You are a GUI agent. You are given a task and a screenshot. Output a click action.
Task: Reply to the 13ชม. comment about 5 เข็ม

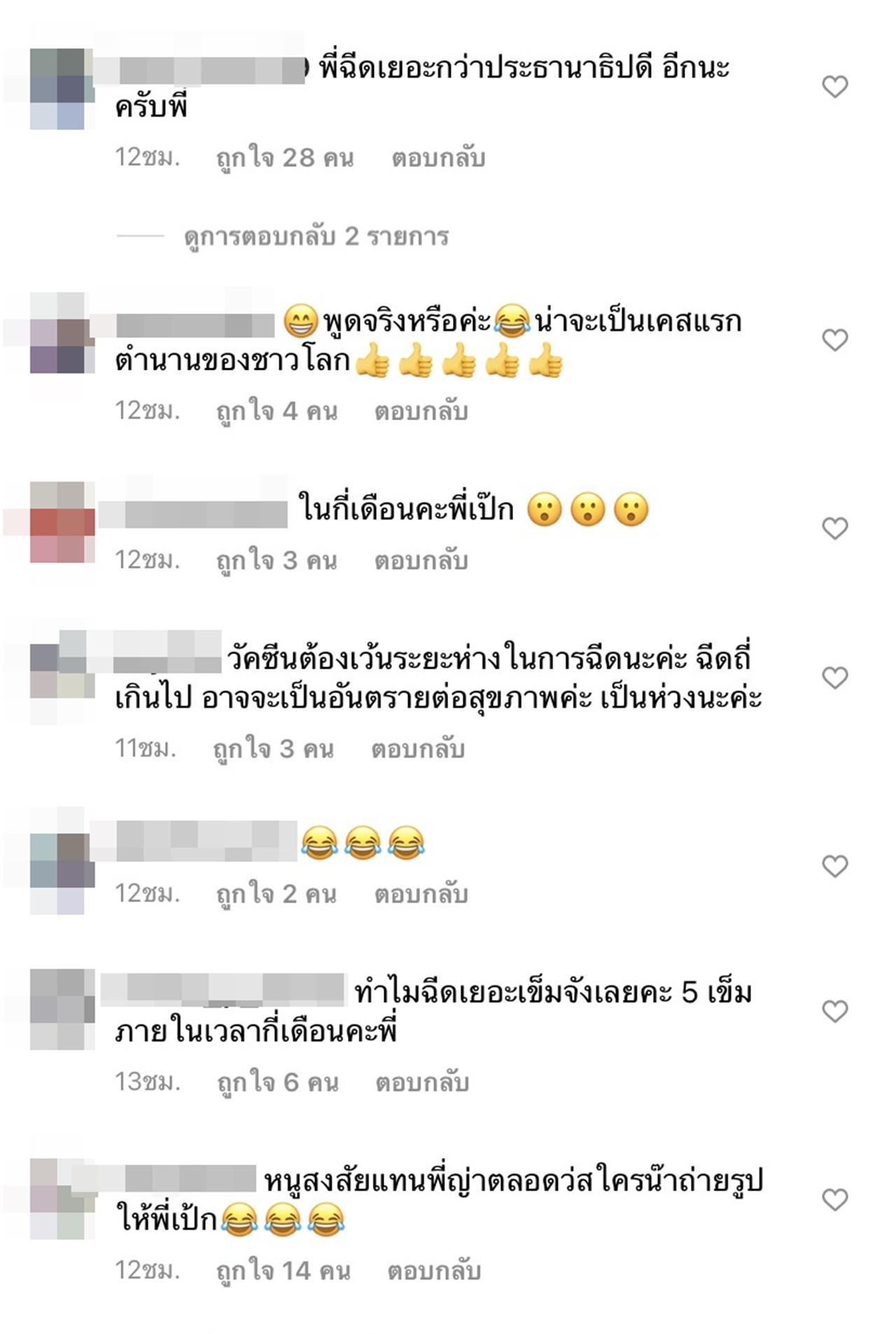422,1083
